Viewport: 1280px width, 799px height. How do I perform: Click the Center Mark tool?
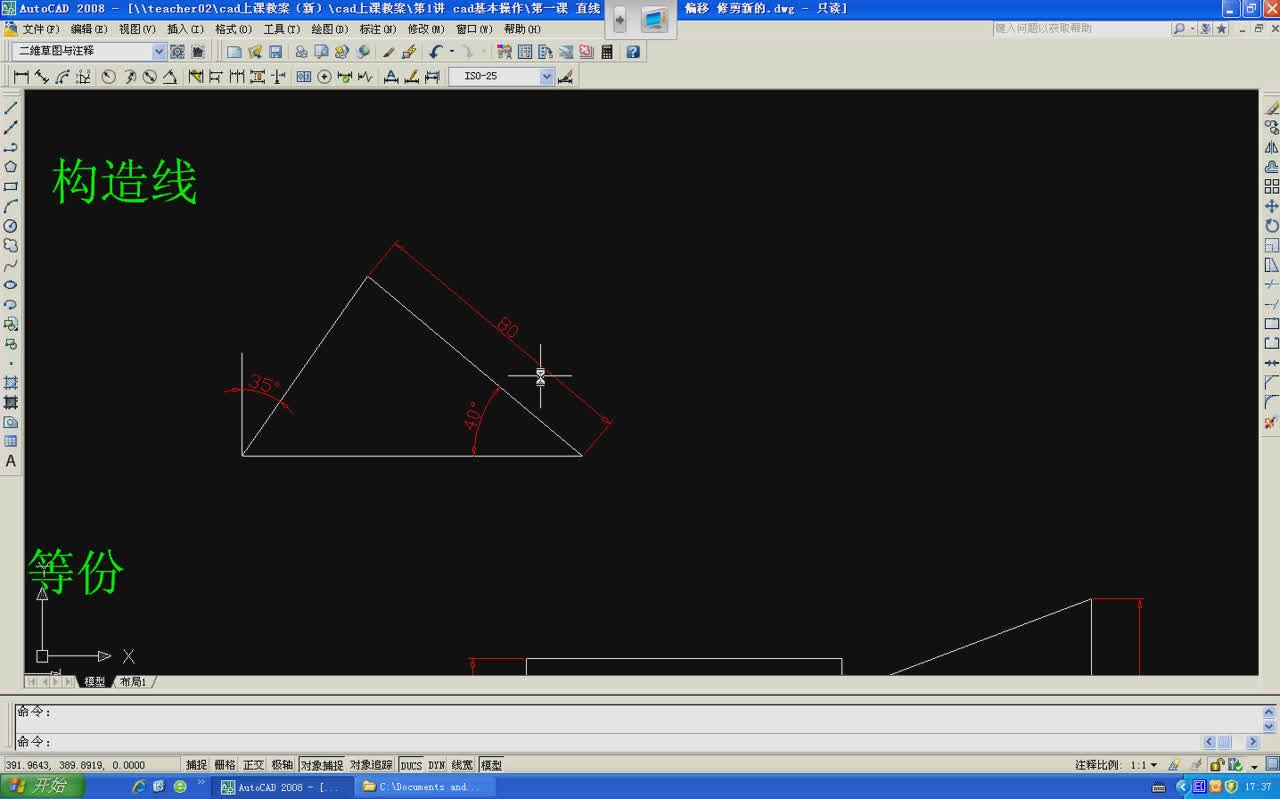tap(324, 77)
